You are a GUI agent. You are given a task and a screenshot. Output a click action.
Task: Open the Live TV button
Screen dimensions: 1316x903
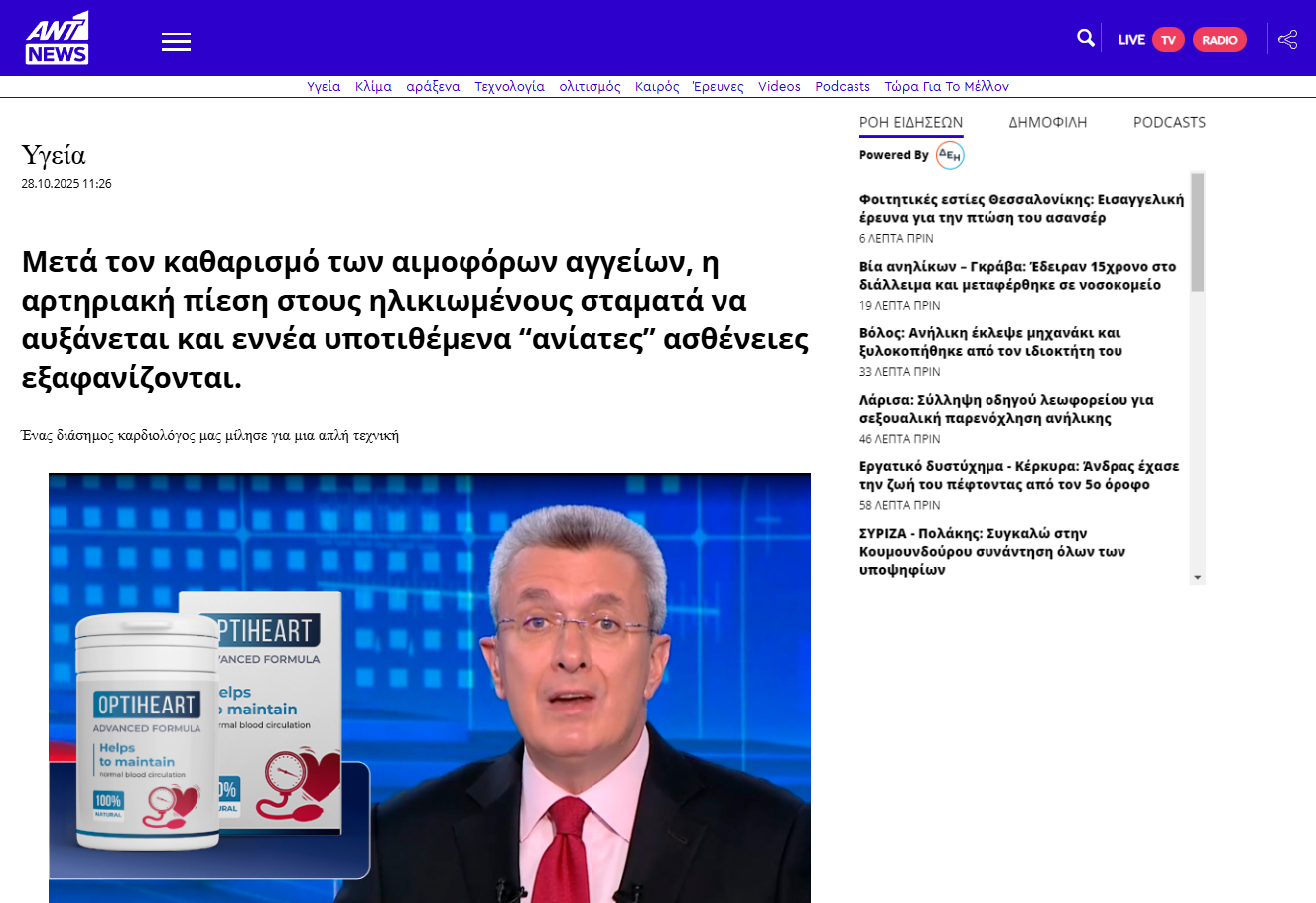point(1168,40)
